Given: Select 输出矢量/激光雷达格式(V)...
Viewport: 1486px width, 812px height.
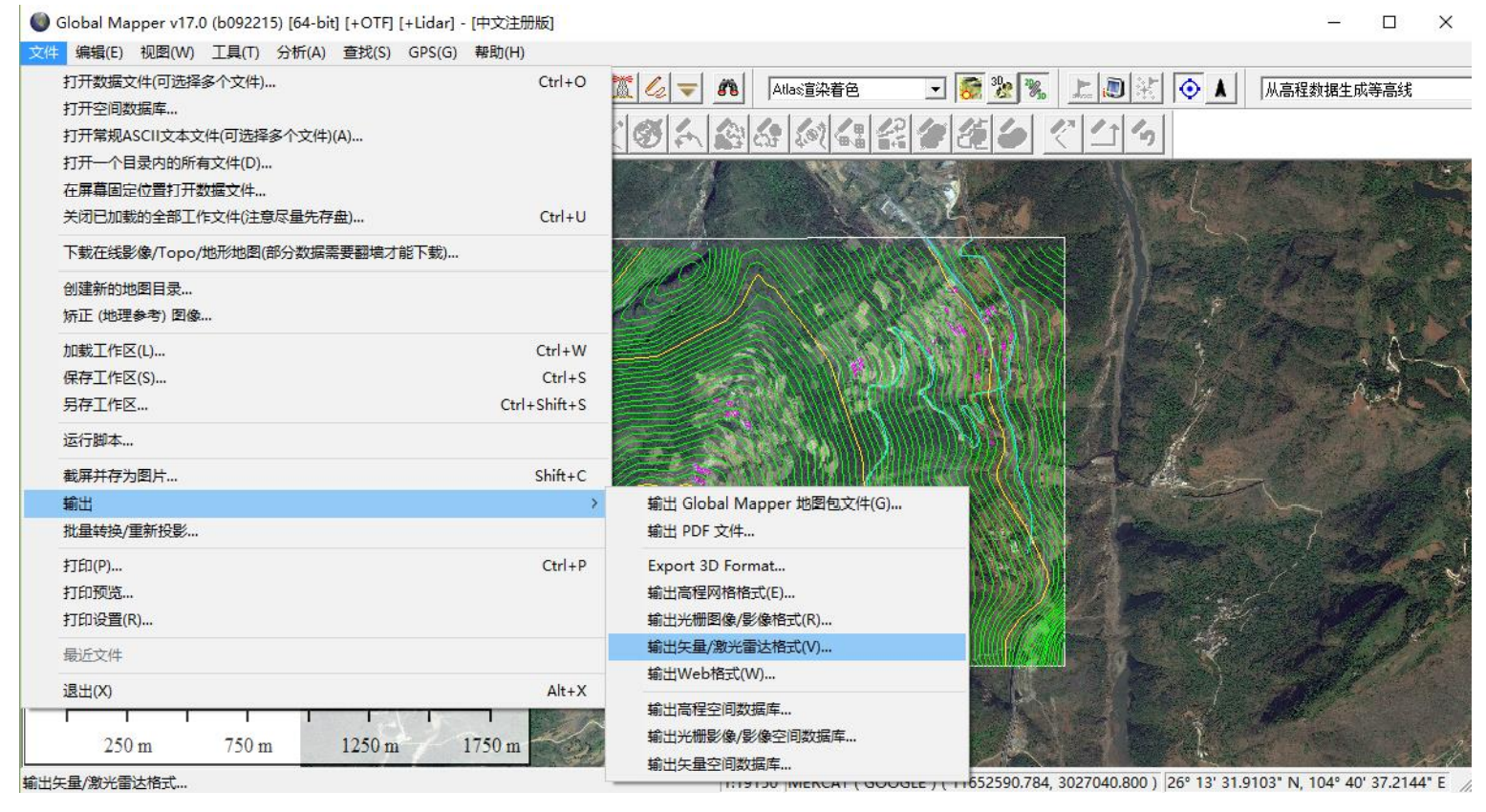Looking at the screenshot, I should coord(787,647).
